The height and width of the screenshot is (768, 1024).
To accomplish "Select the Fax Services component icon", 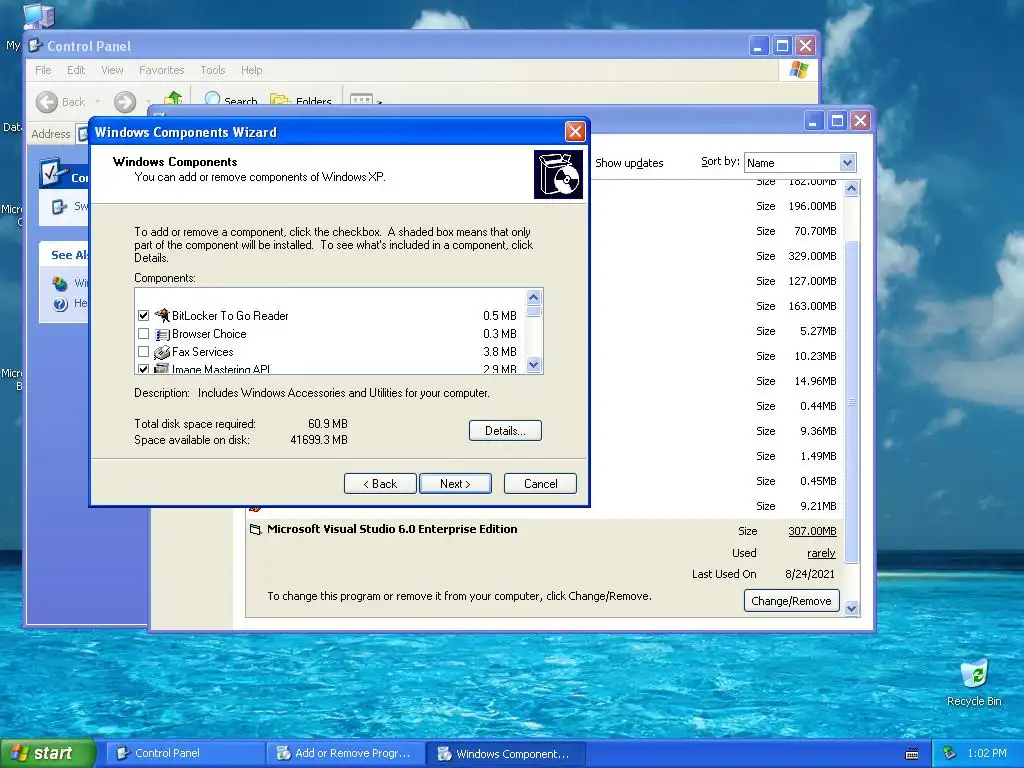I will click(x=161, y=352).
